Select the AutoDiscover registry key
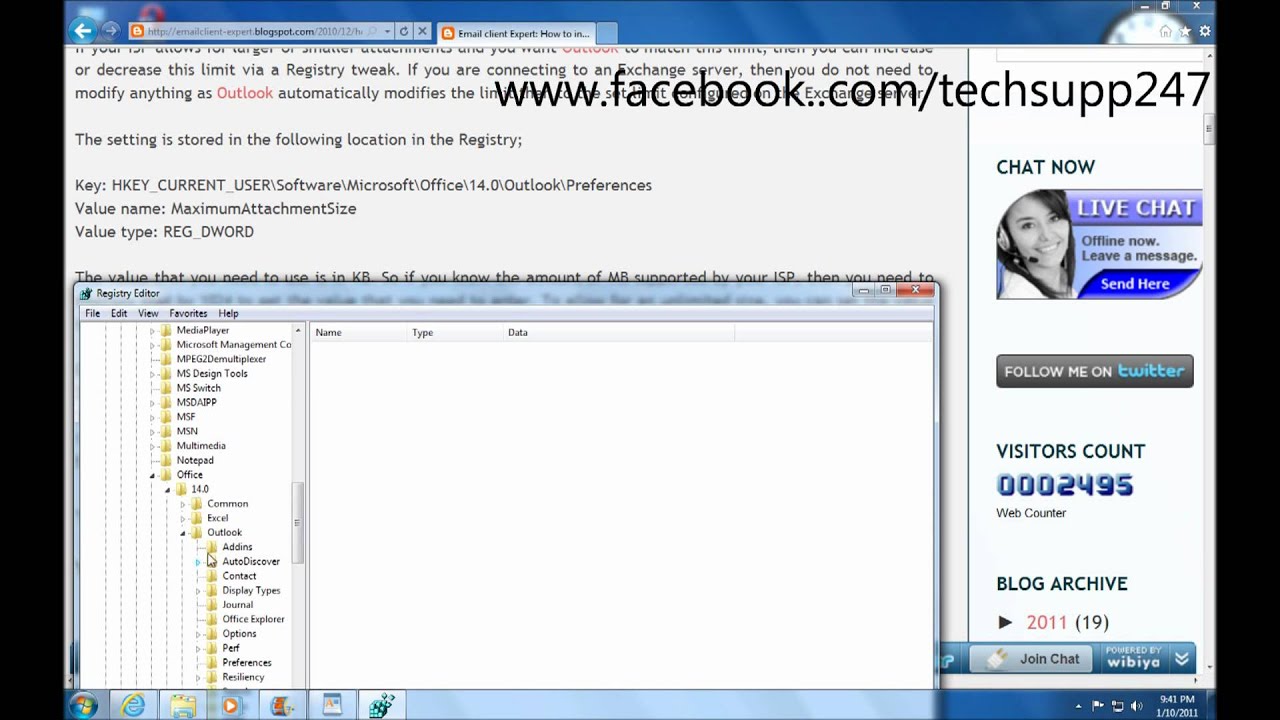Viewport: 1280px width, 720px height. click(x=250, y=561)
